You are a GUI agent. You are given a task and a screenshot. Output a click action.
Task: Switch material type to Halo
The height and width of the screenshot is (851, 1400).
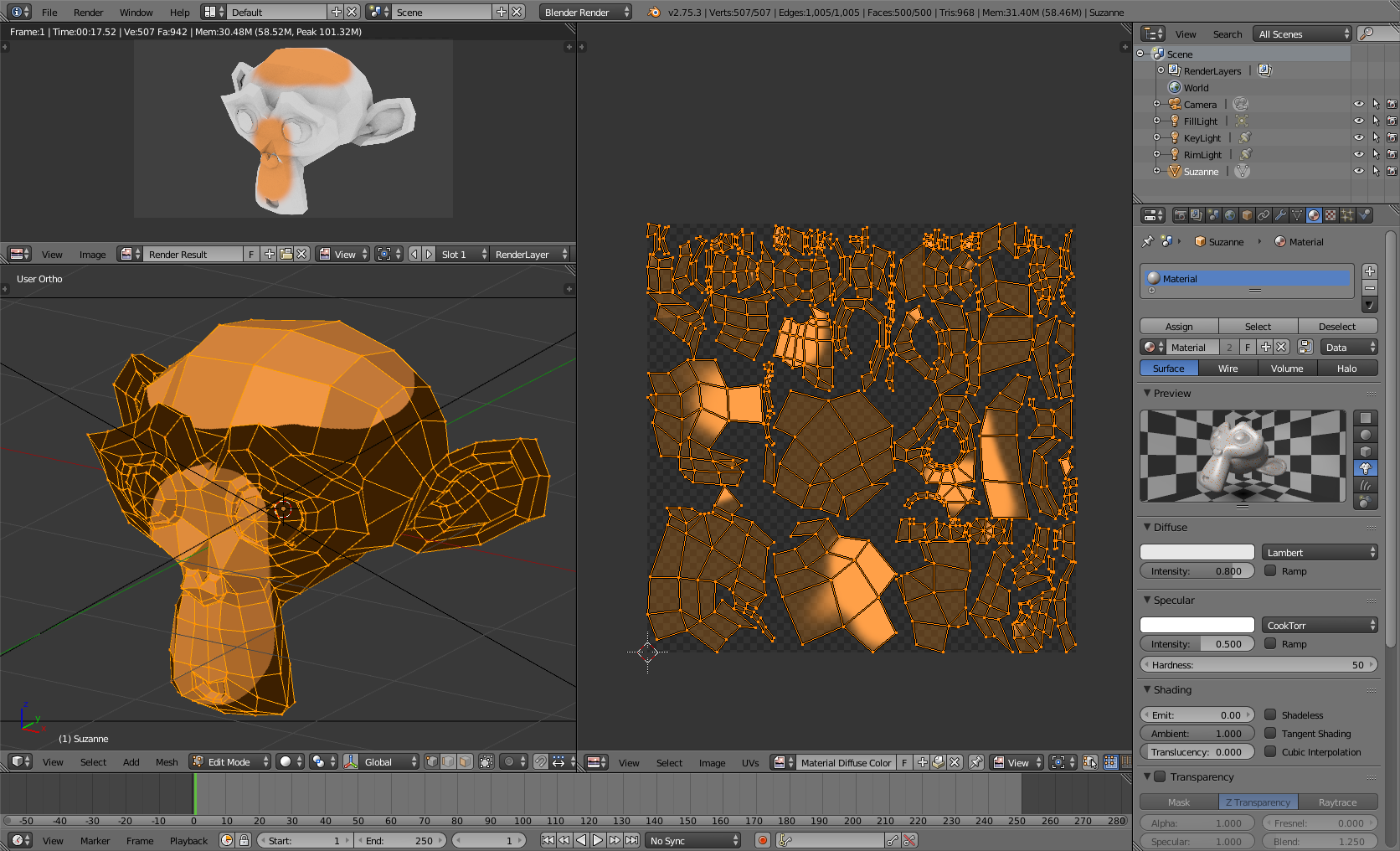pyautogui.click(x=1346, y=368)
